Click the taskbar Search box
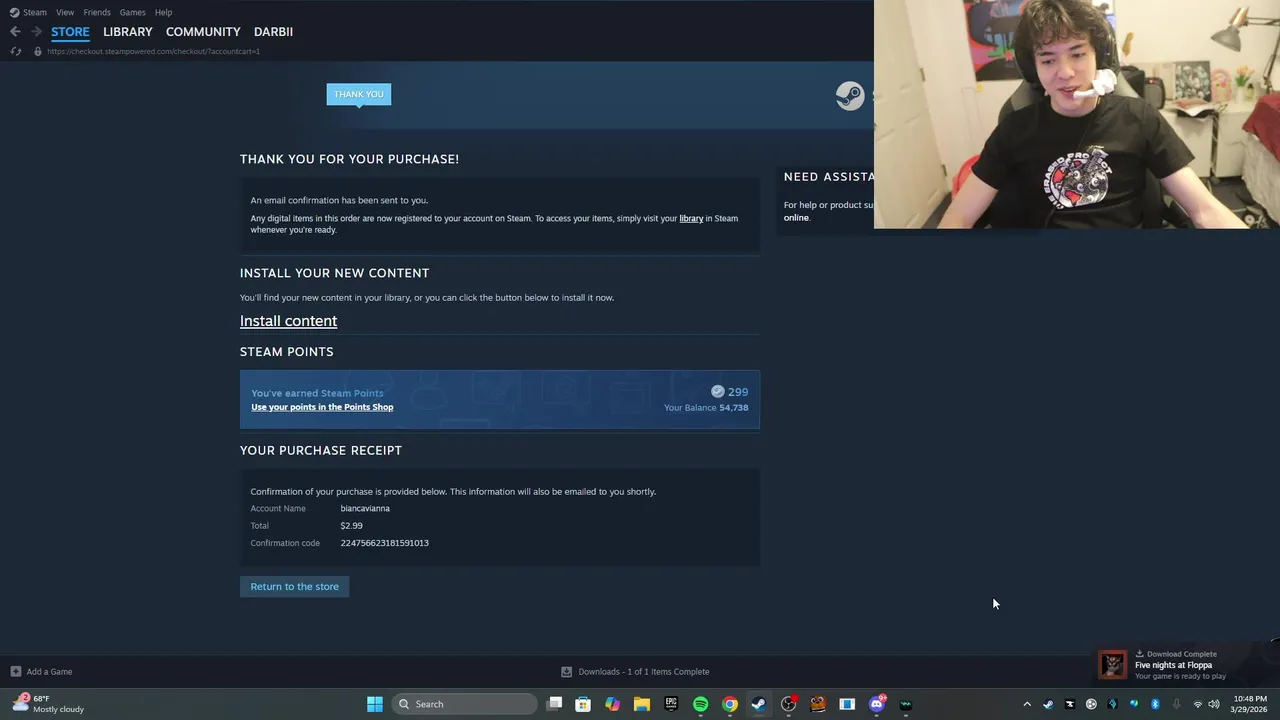Screen dimensions: 1280x720 coord(465,704)
